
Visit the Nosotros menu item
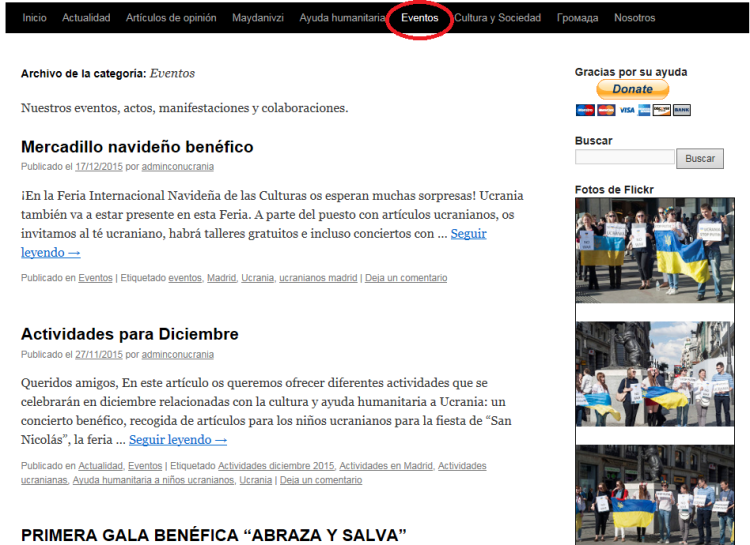click(x=635, y=18)
